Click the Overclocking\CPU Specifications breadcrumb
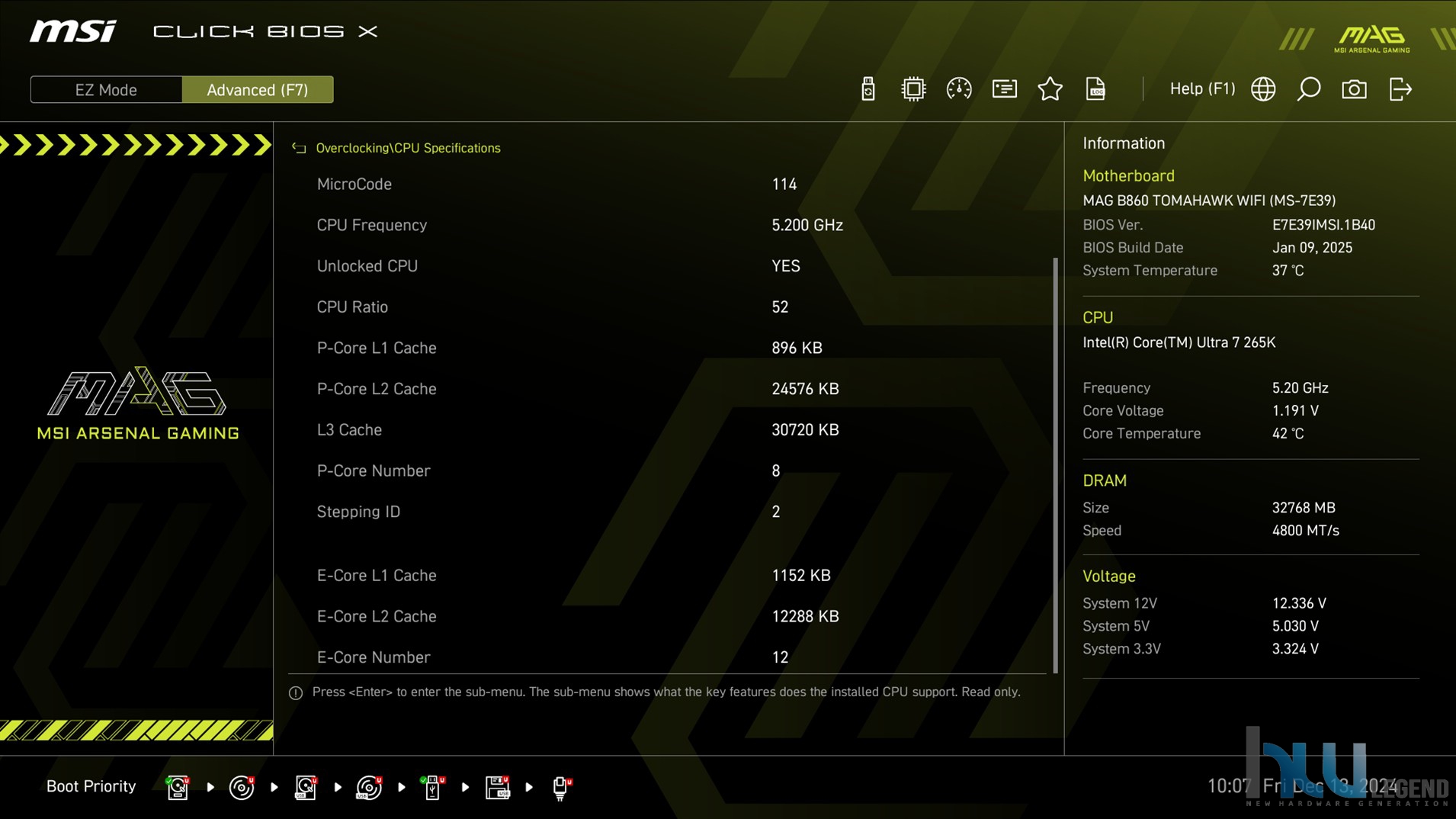The image size is (1456, 819). [x=408, y=148]
